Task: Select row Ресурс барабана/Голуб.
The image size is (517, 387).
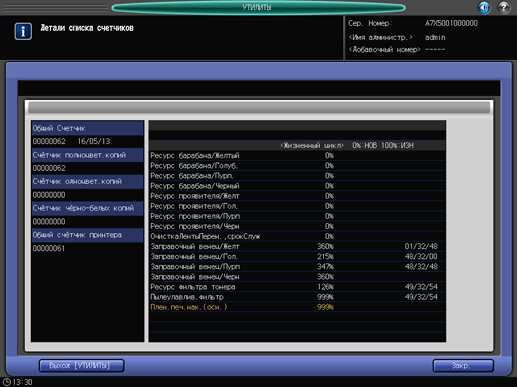Action: coord(297,166)
